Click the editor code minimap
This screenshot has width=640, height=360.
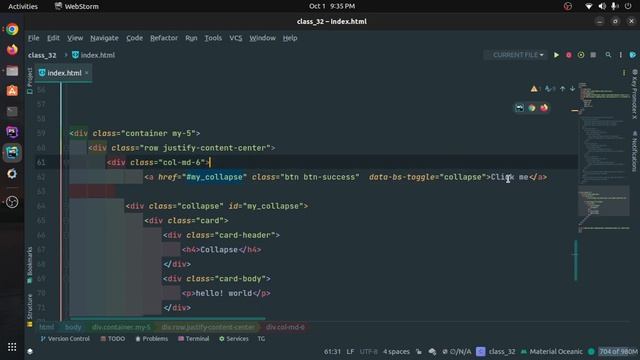[604, 157]
